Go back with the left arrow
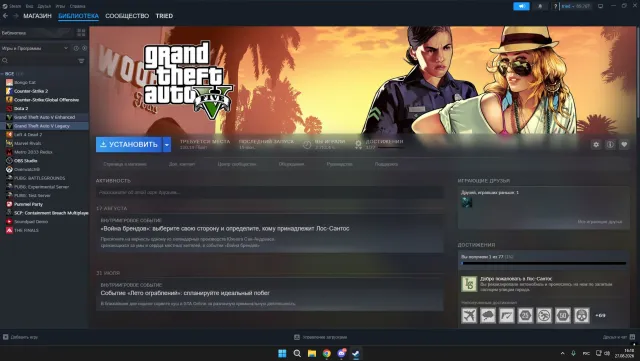Image resolution: width=640 pixels, height=361 pixels. pyautogui.click(x=5, y=16)
